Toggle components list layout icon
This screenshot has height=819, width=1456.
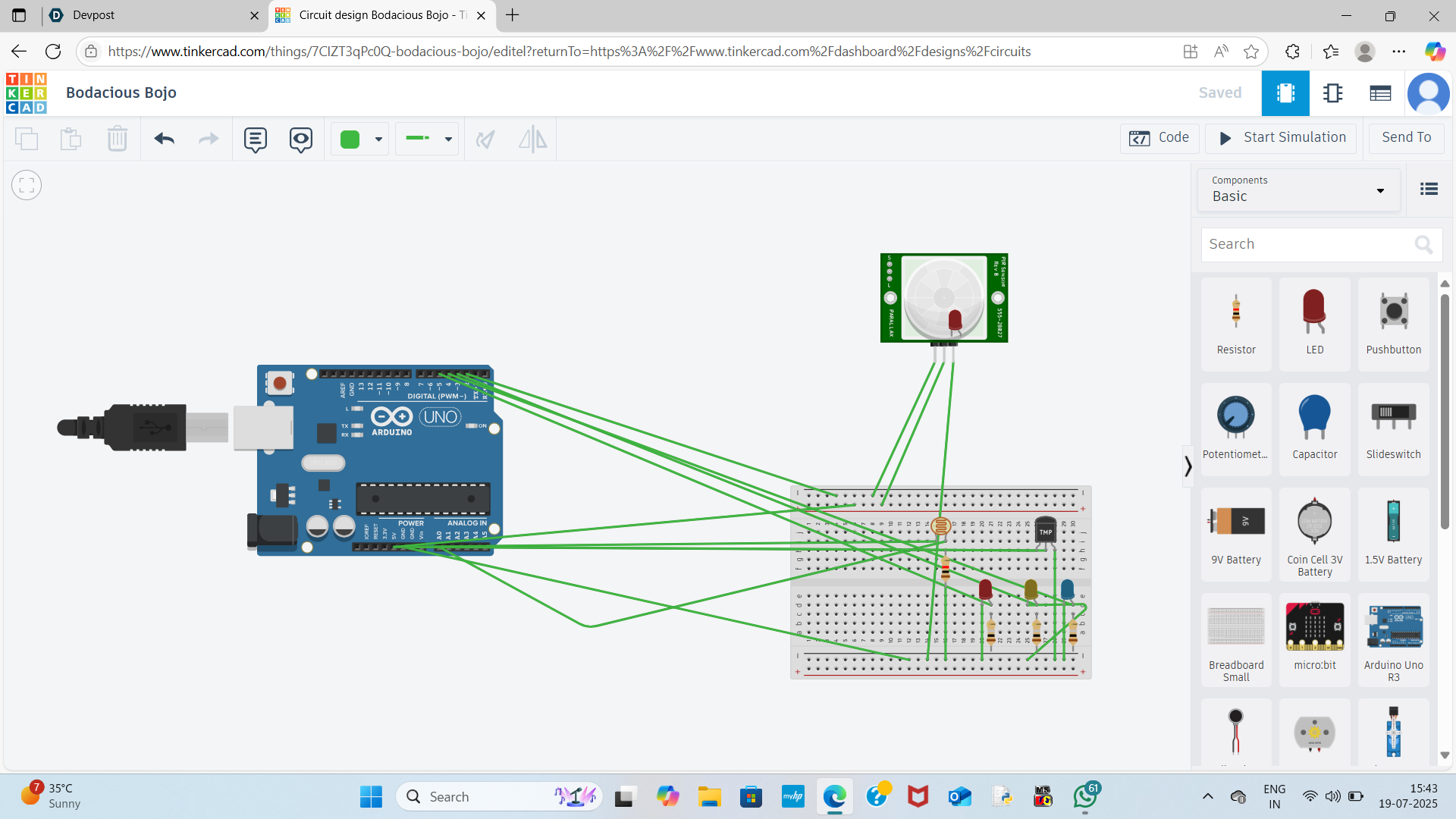(1429, 189)
